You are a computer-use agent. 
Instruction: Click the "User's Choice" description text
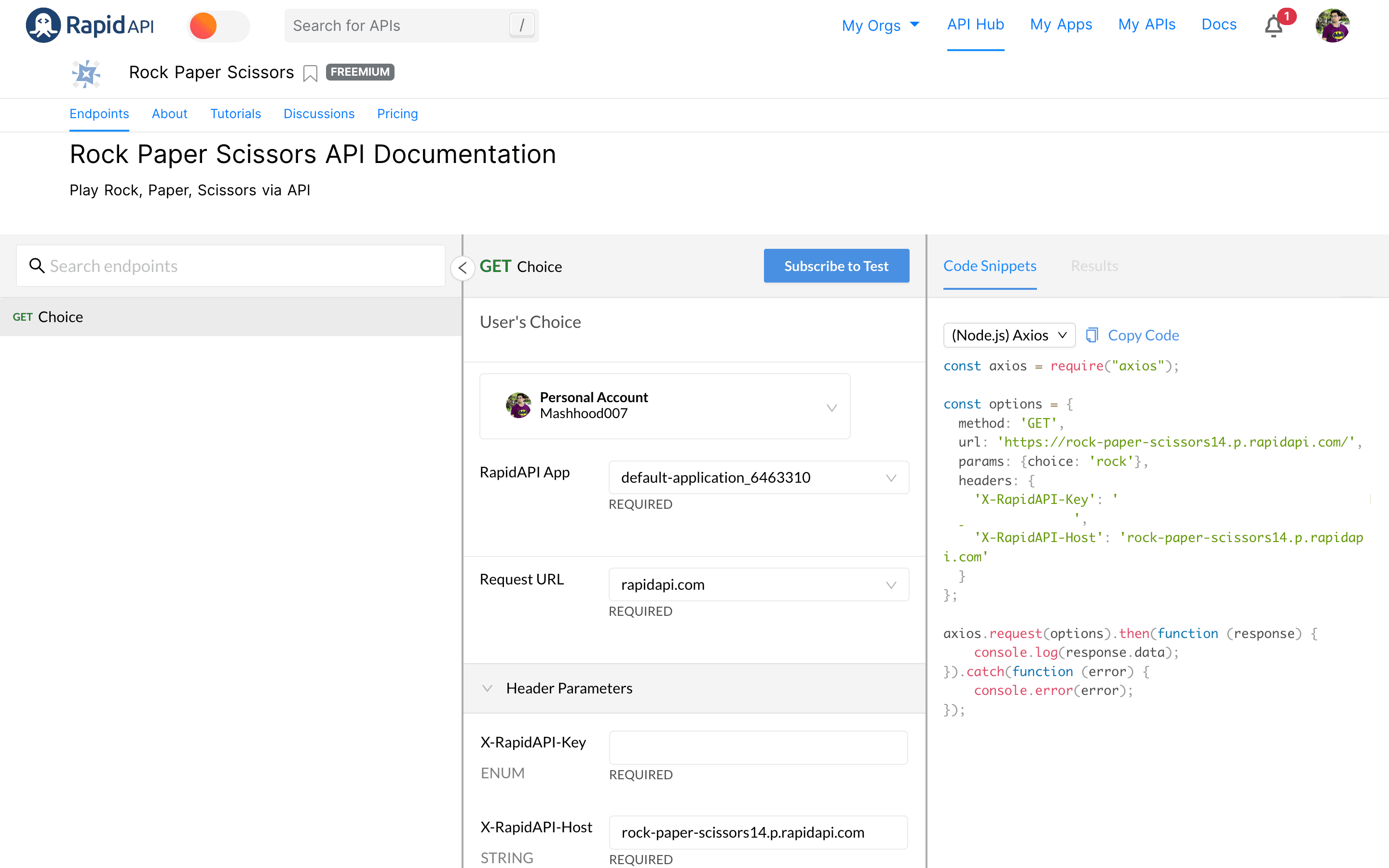coord(530,322)
